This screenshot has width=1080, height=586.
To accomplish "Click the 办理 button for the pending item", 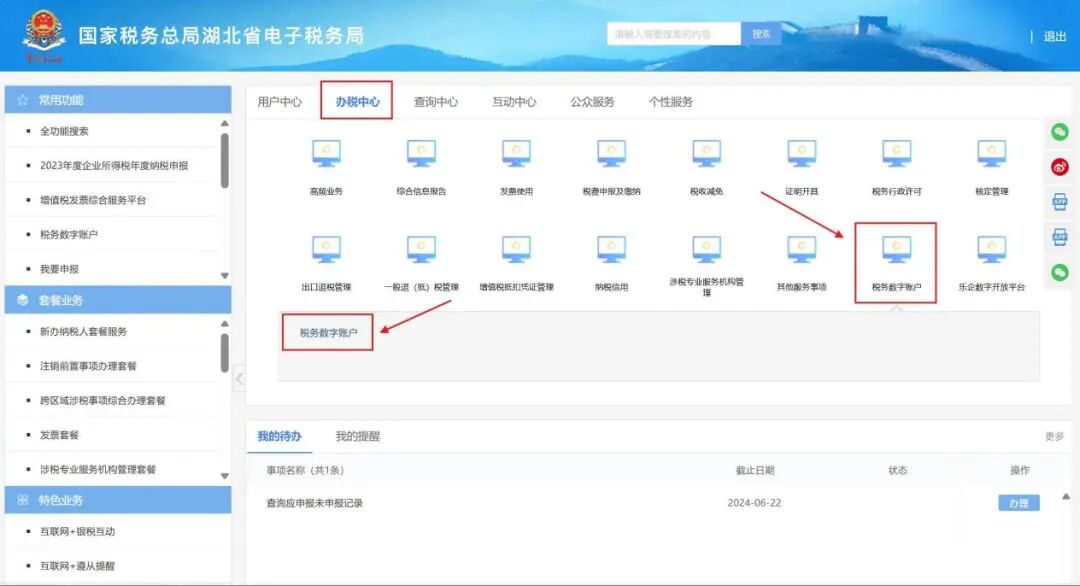I will [1019, 503].
